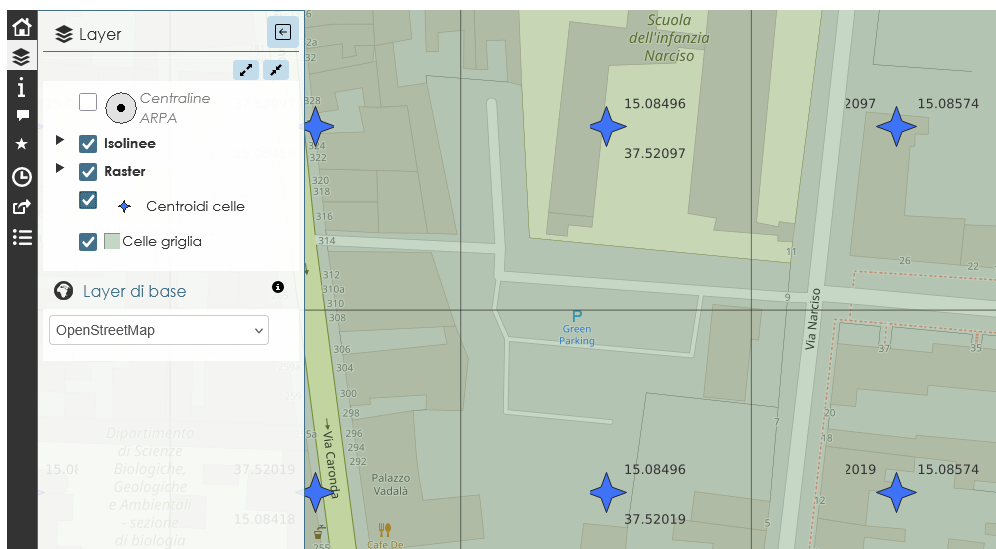Collapse the Layer panel with arrow button

point(283,32)
